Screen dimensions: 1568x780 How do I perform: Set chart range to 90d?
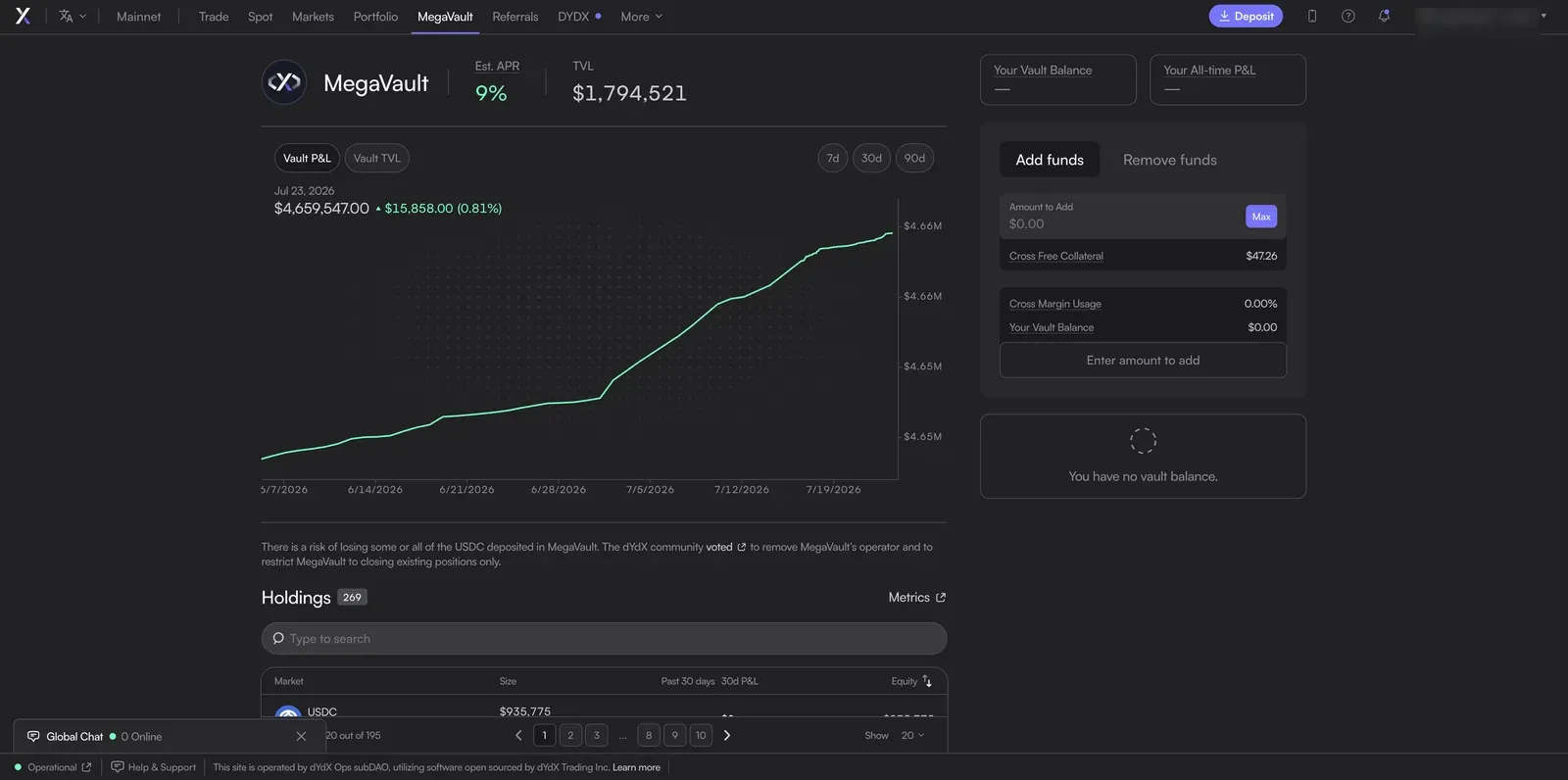(x=914, y=158)
